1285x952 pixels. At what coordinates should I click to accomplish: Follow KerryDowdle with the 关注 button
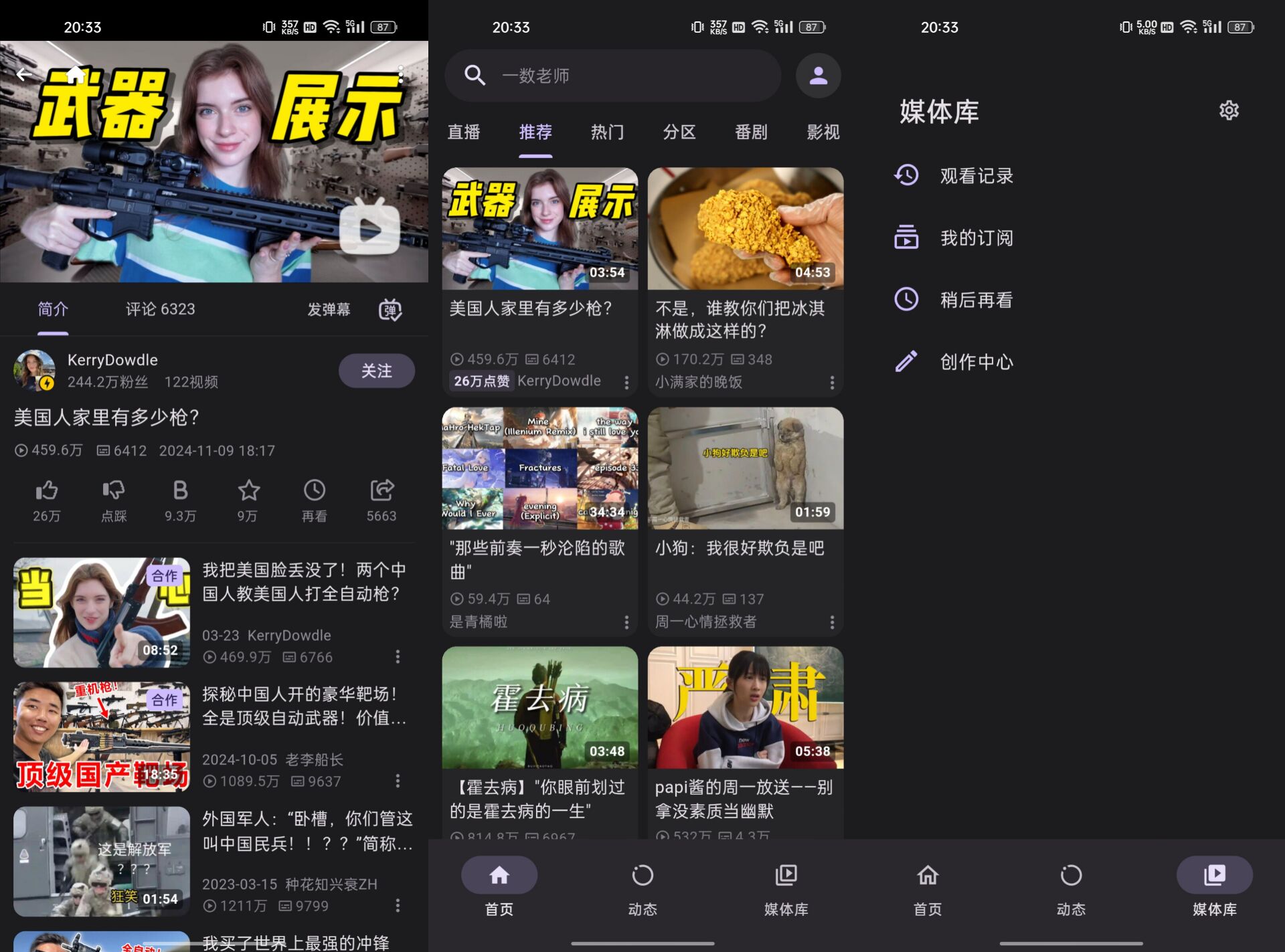pos(376,371)
